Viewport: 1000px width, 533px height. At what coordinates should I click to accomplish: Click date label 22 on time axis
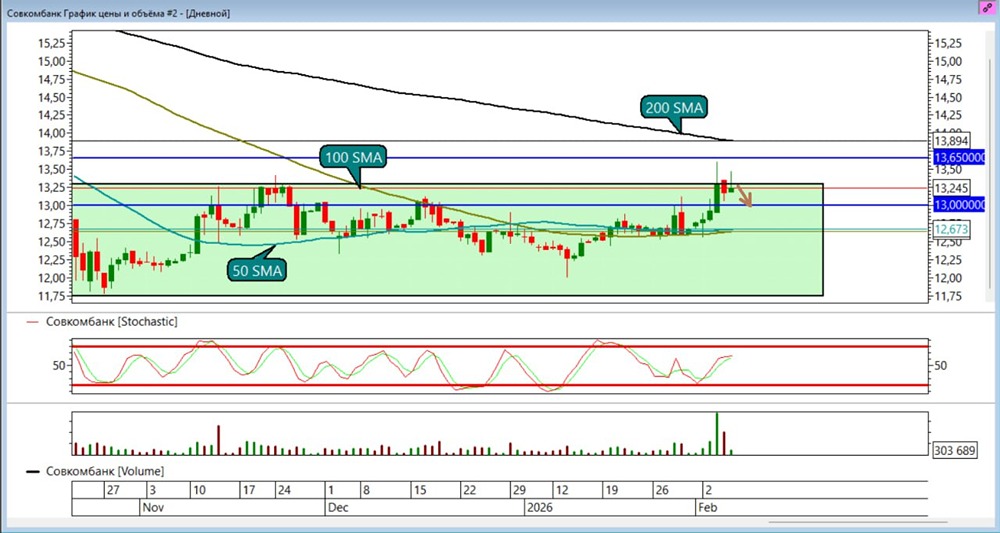click(x=469, y=491)
